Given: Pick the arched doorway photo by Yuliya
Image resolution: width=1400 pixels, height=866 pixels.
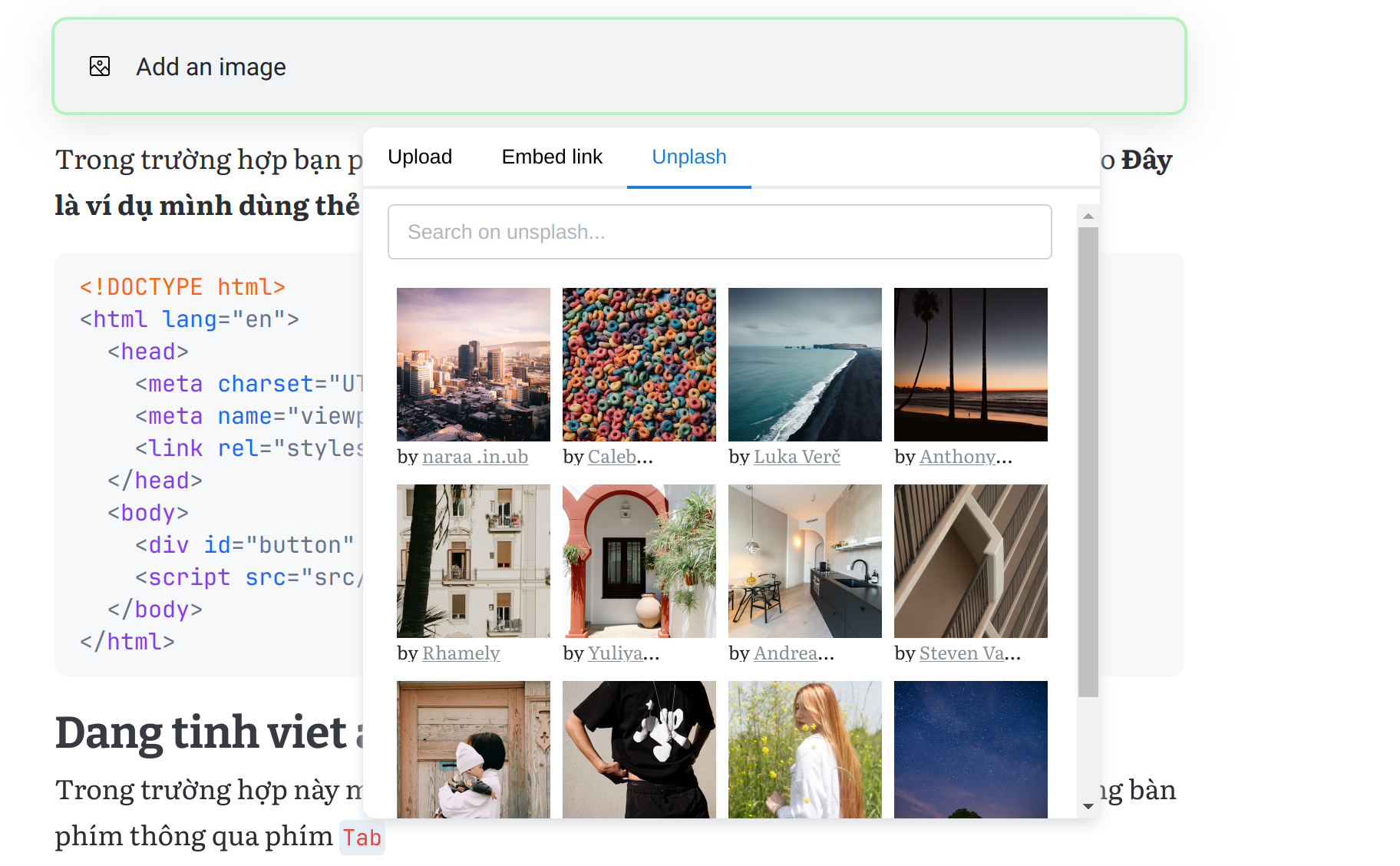Looking at the screenshot, I should [639, 561].
